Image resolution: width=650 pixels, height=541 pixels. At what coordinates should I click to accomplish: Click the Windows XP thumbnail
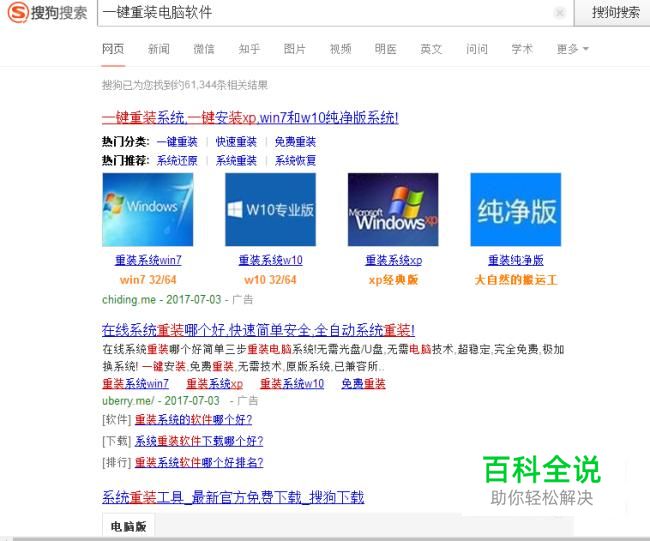[x=393, y=209]
